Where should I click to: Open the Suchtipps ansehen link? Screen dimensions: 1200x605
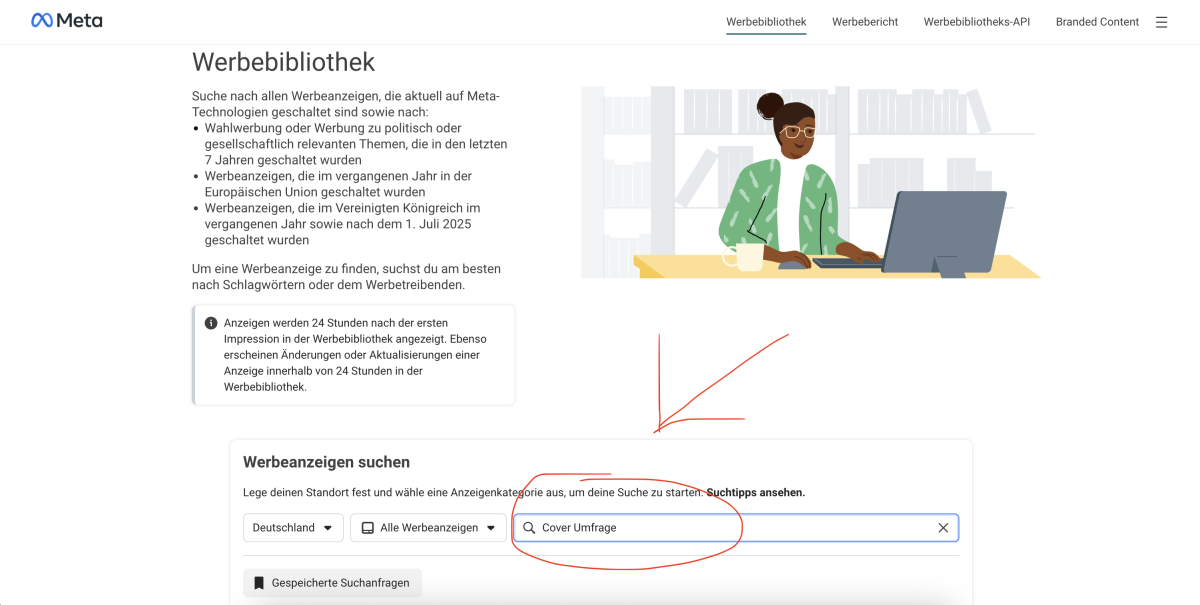coord(756,493)
